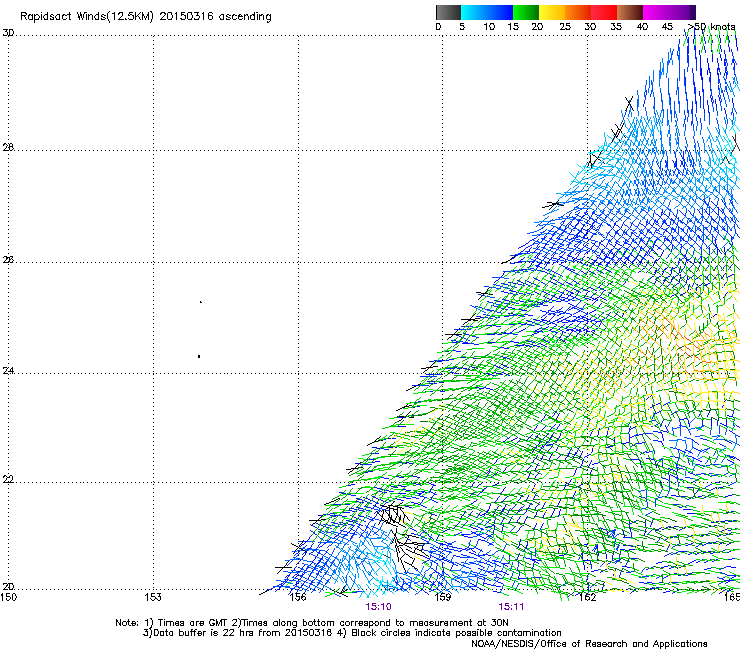Click the "Times are GMT" note text

(x=193, y=623)
